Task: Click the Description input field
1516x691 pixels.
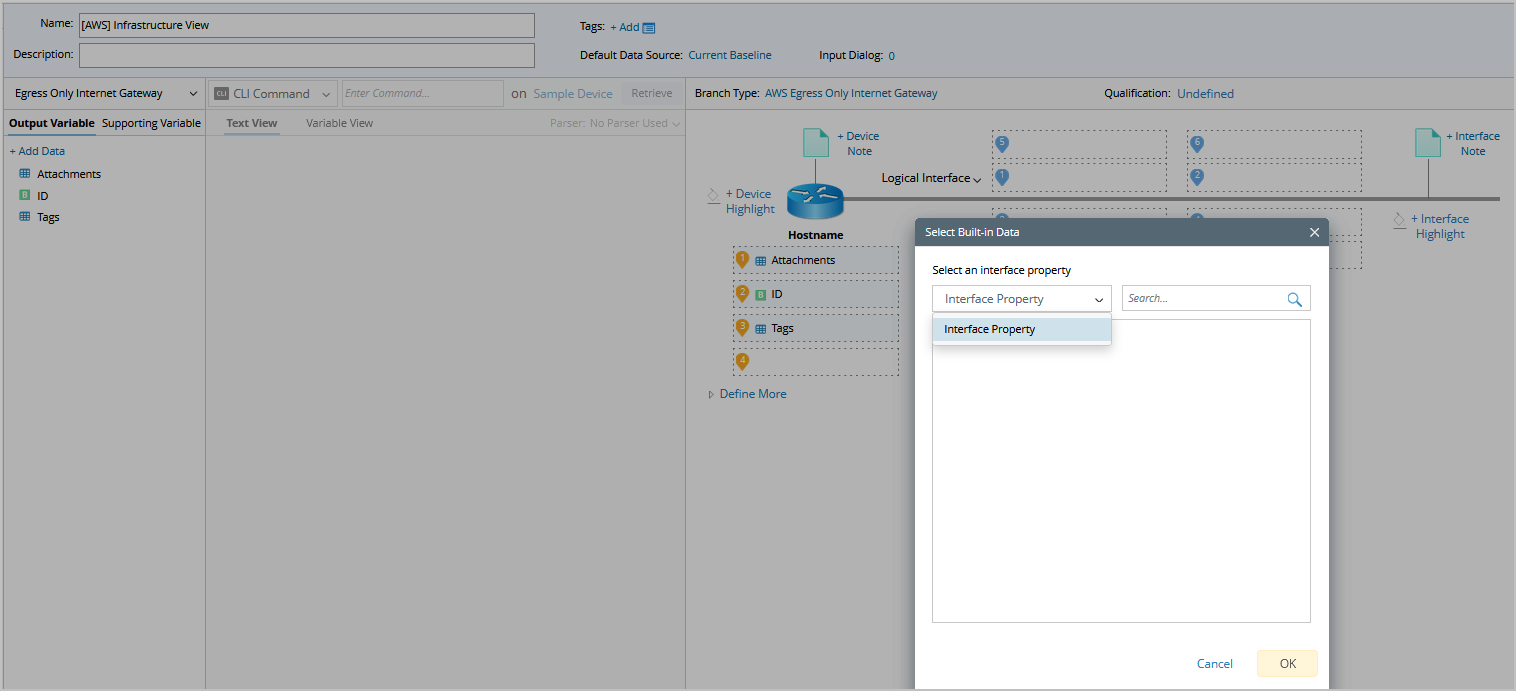Action: coord(306,55)
